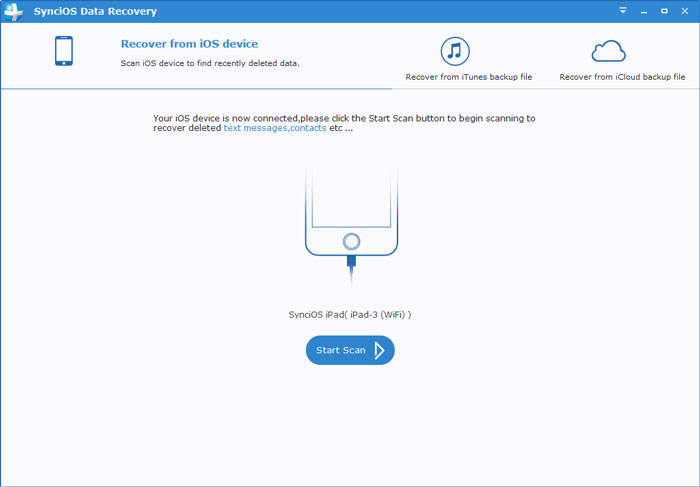Click the SynciOS app logo icon
The height and width of the screenshot is (487, 700).
(x=13, y=12)
